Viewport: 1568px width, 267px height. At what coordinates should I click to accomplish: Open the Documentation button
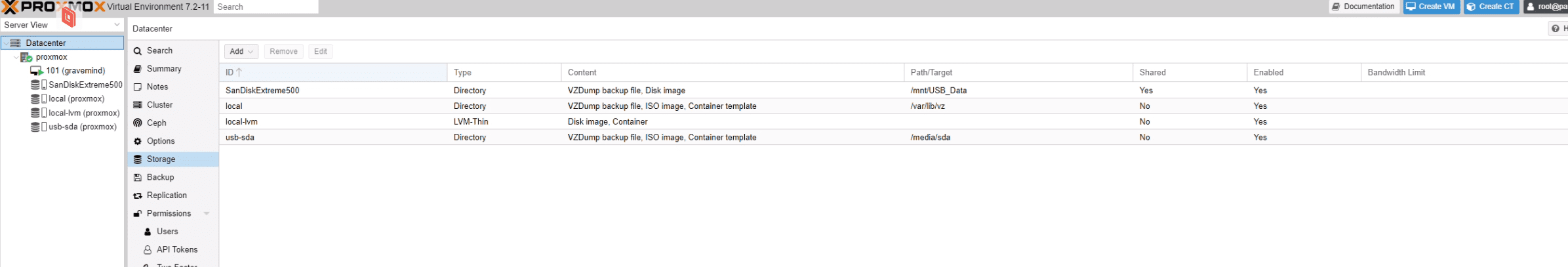tap(1364, 7)
